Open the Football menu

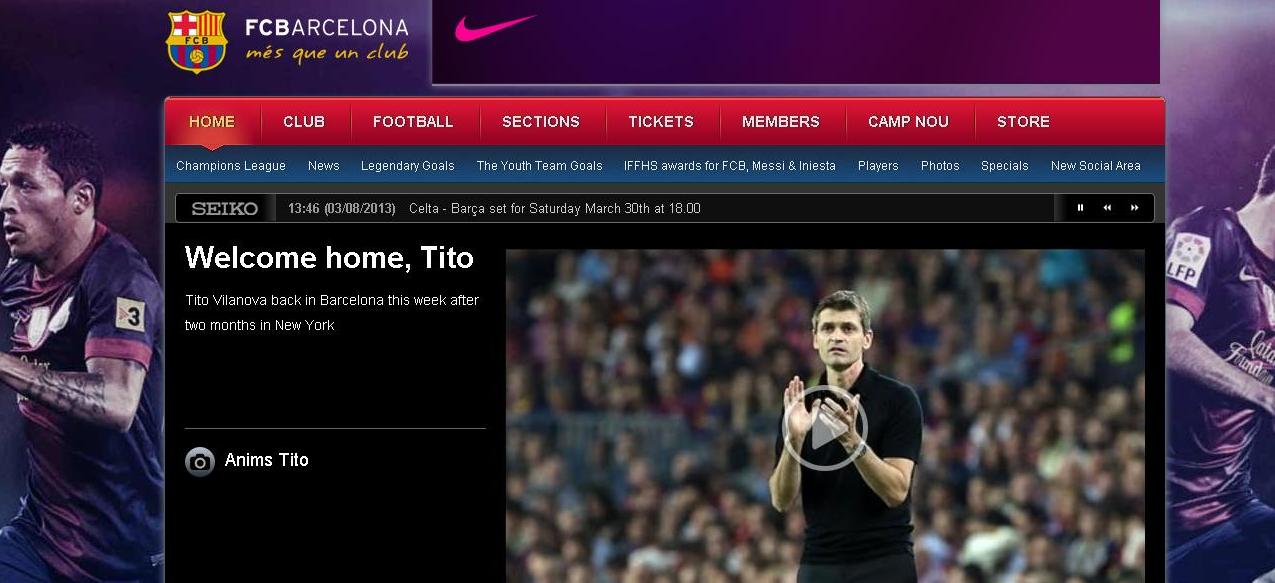413,122
